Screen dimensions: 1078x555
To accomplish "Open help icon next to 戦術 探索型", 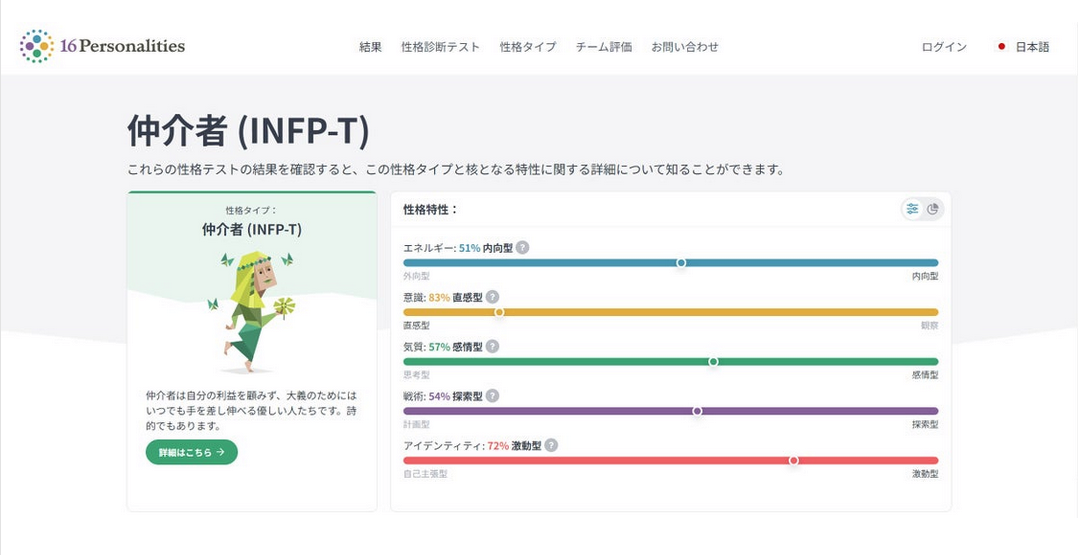I will 492,396.
